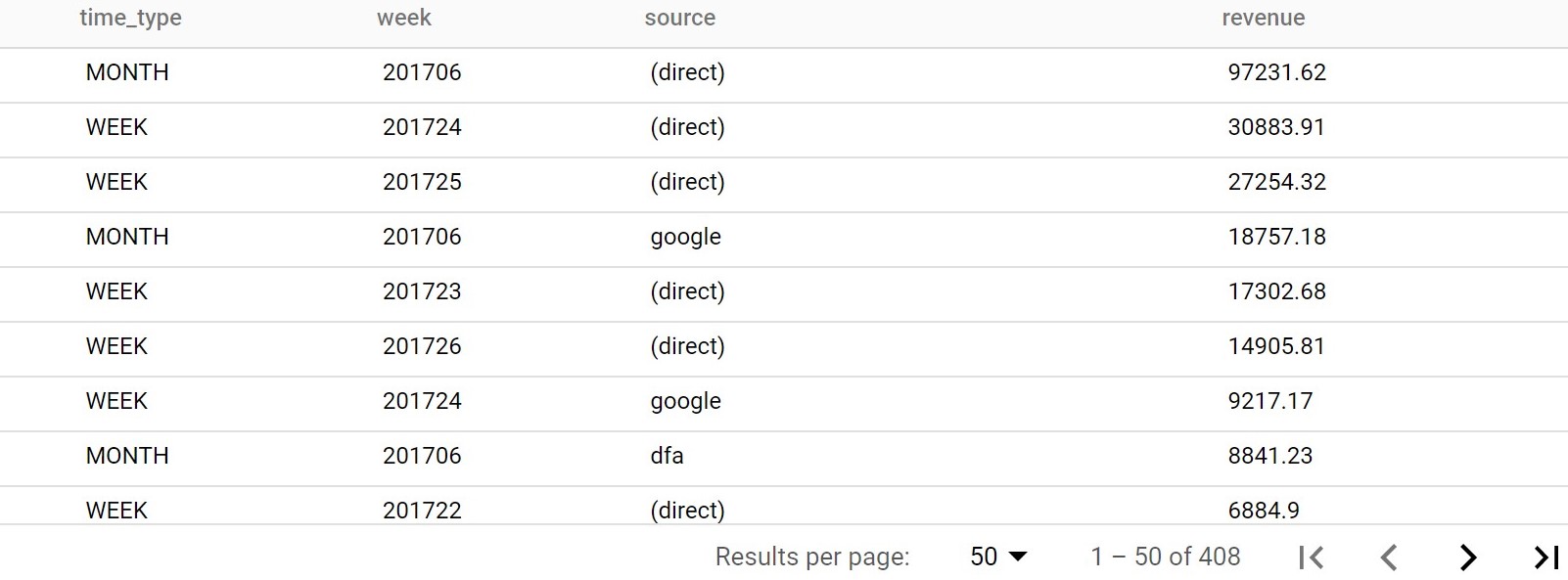Viewport: 1568px width, 580px height.
Task: Click the time_type column header
Action: 130,18
